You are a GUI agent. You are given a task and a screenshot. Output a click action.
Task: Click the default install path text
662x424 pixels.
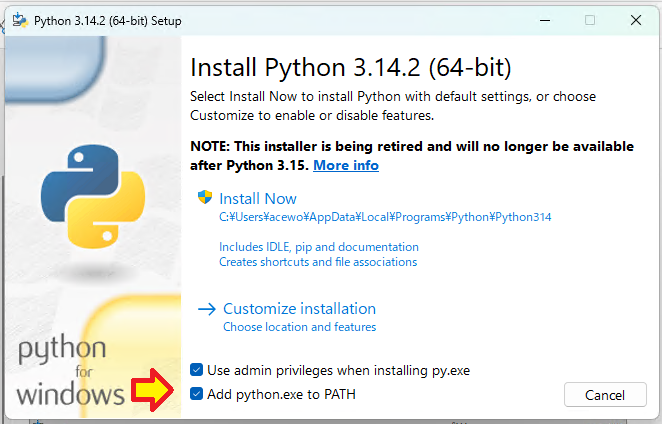click(385, 216)
